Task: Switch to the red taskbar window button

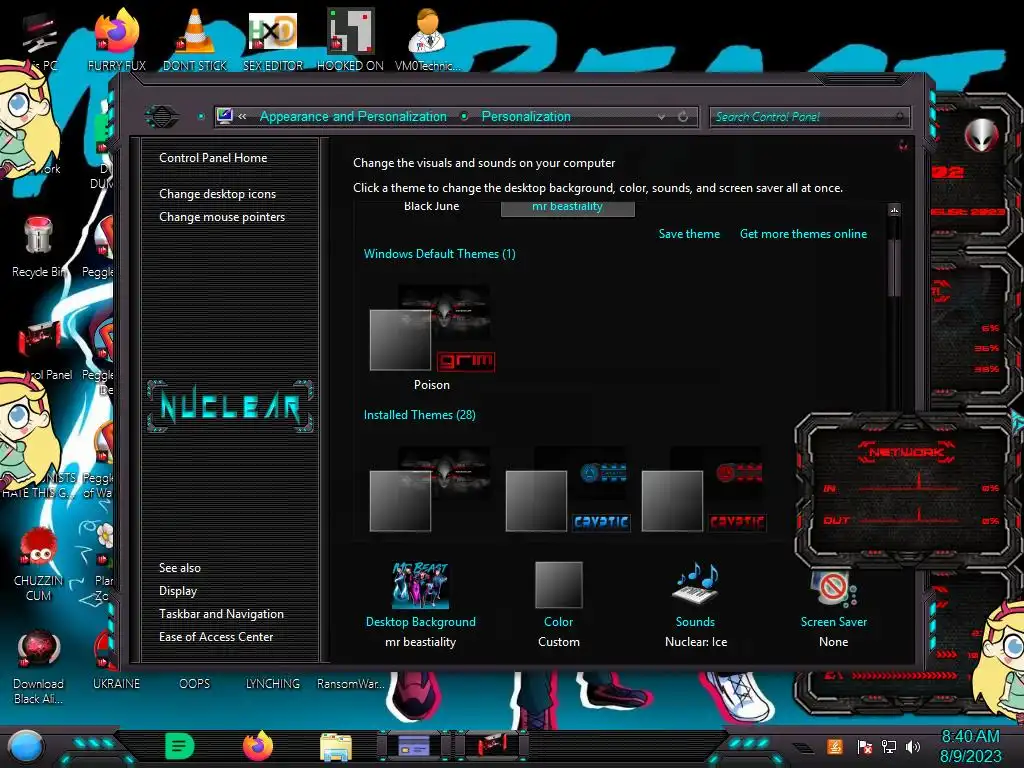Action: click(x=492, y=746)
